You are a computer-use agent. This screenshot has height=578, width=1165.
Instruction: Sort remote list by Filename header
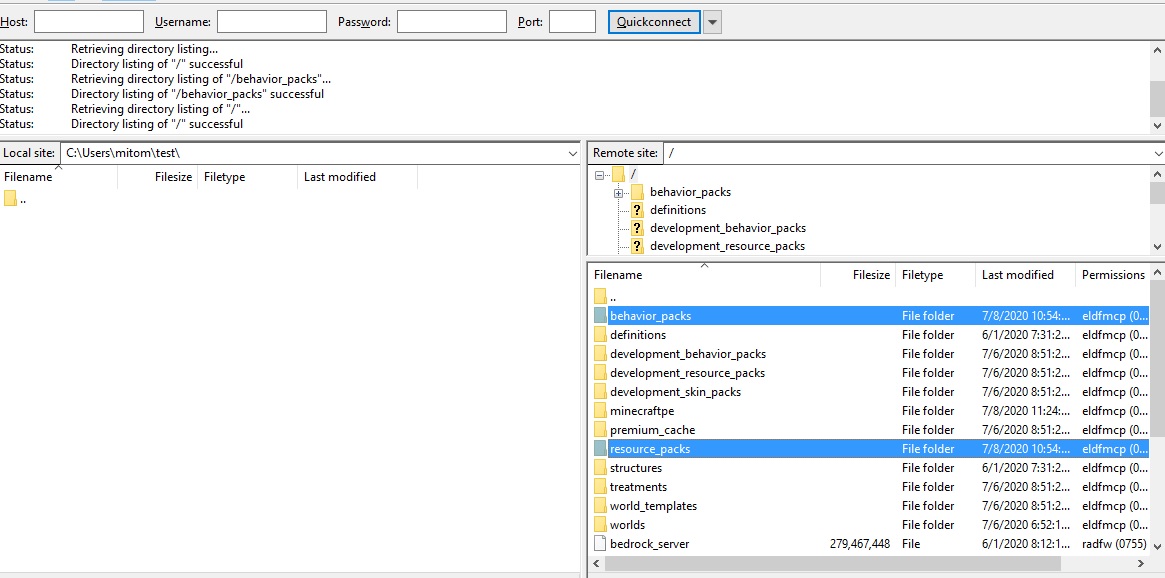[x=704, y=275]
